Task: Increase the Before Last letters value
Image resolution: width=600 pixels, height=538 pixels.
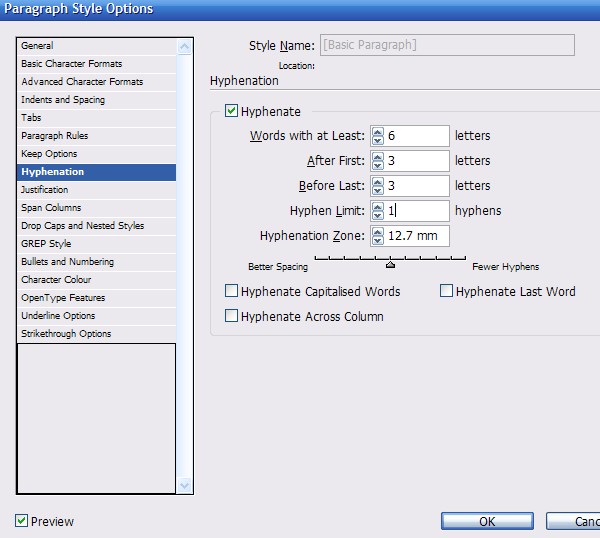Action: [x=378, y=182]
